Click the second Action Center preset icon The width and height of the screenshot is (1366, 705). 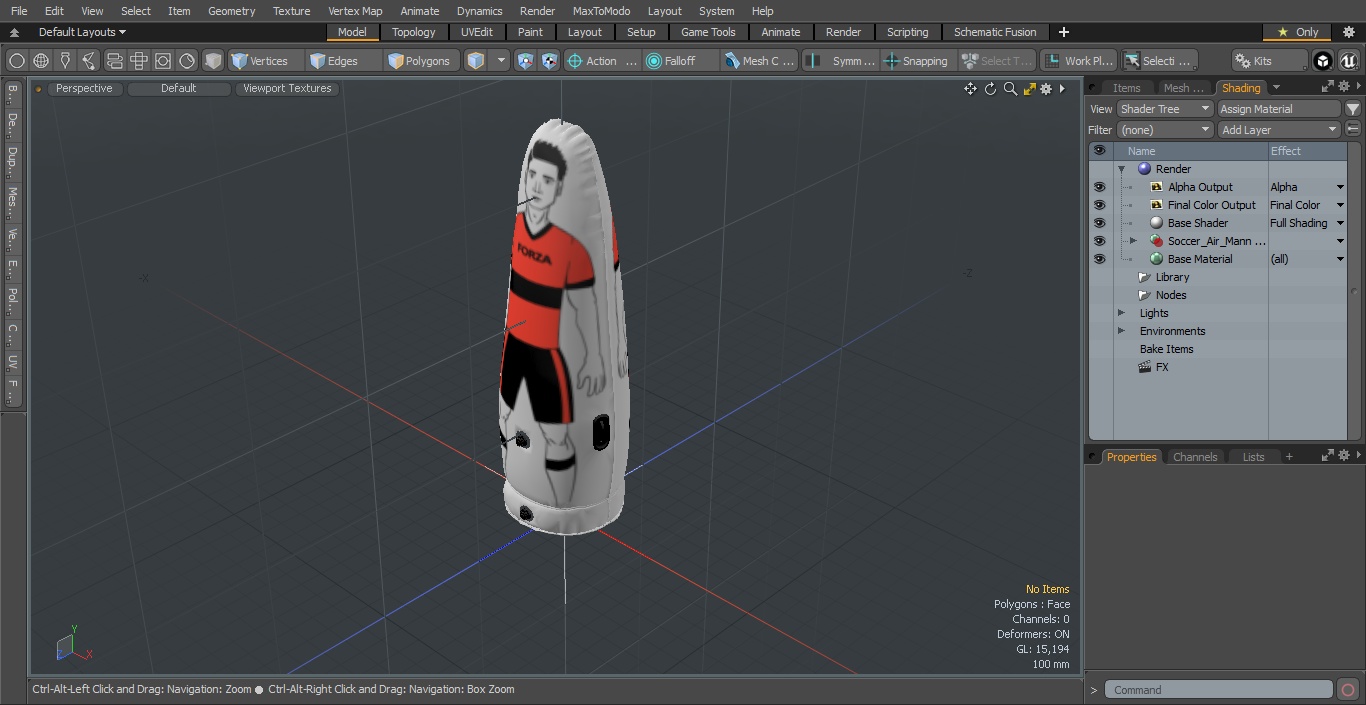[x=550, y=61]
